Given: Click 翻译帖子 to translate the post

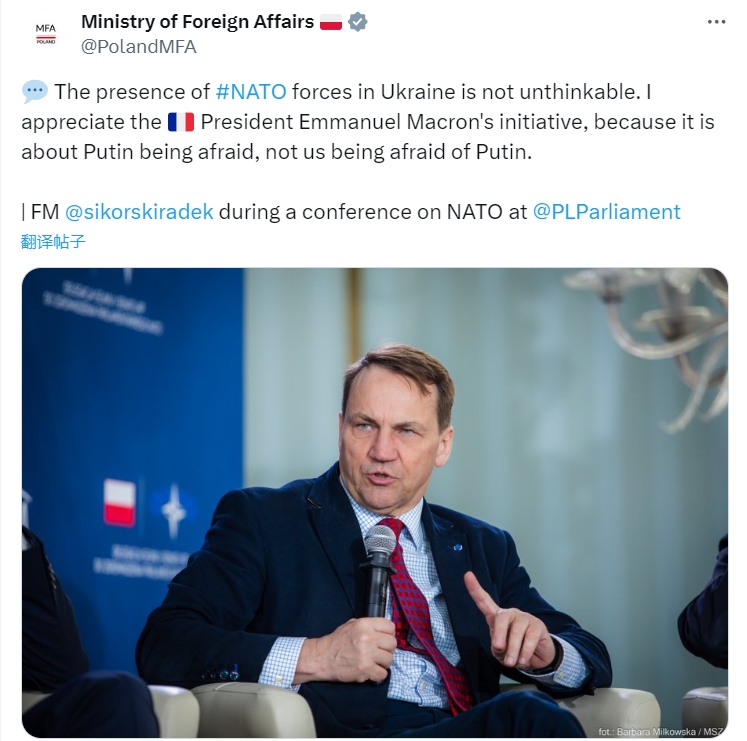Looking at the screenshot, I should 54,241.
